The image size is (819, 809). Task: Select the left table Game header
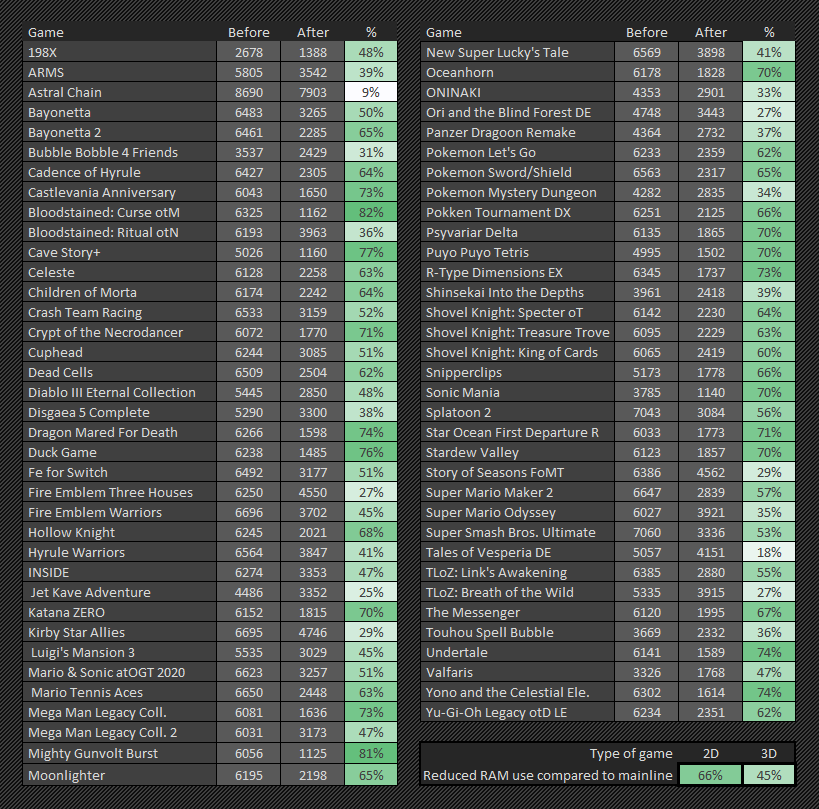[x=45, y=32]
